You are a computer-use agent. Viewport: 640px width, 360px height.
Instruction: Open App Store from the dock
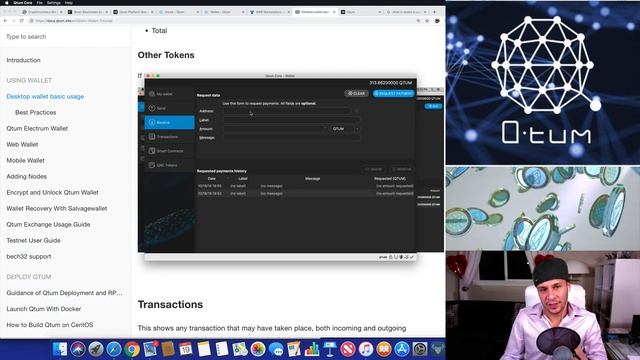pos(402,349)
